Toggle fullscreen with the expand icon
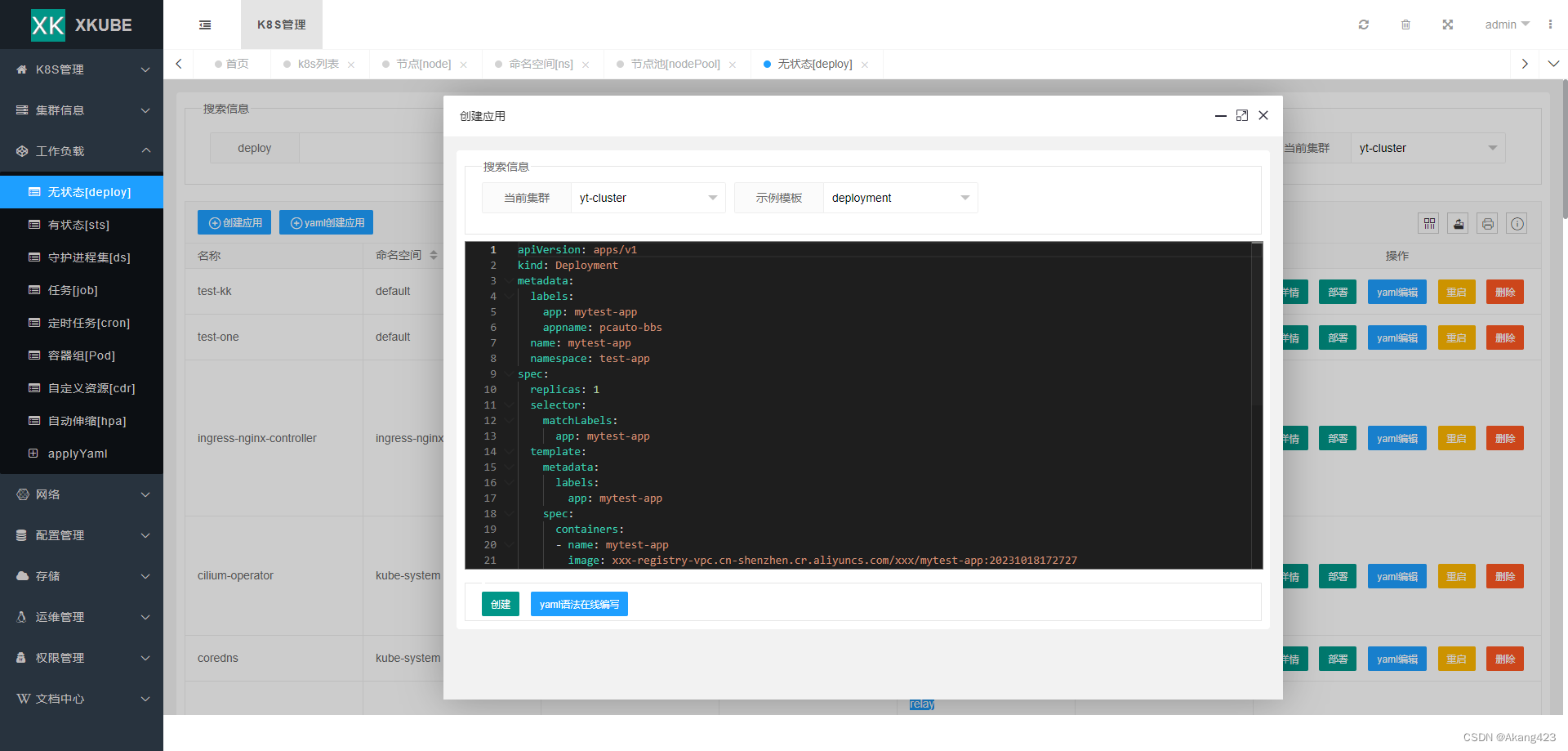Viewport: 1568px width, 751px height. (x=1448, y=25)
